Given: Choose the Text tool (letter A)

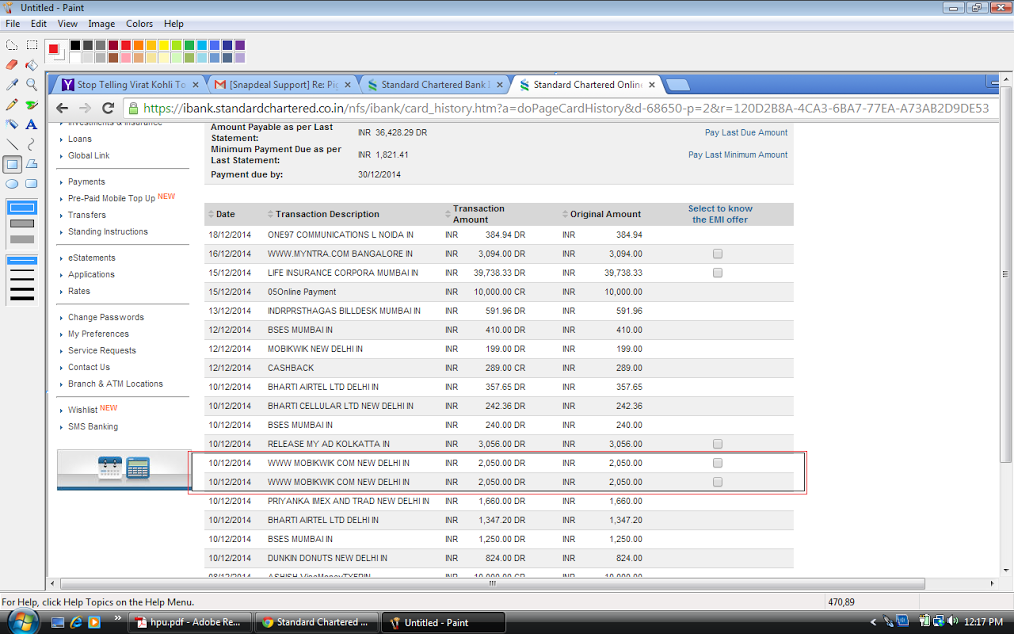Looking at the screenshot, I should tap(31, 125).
